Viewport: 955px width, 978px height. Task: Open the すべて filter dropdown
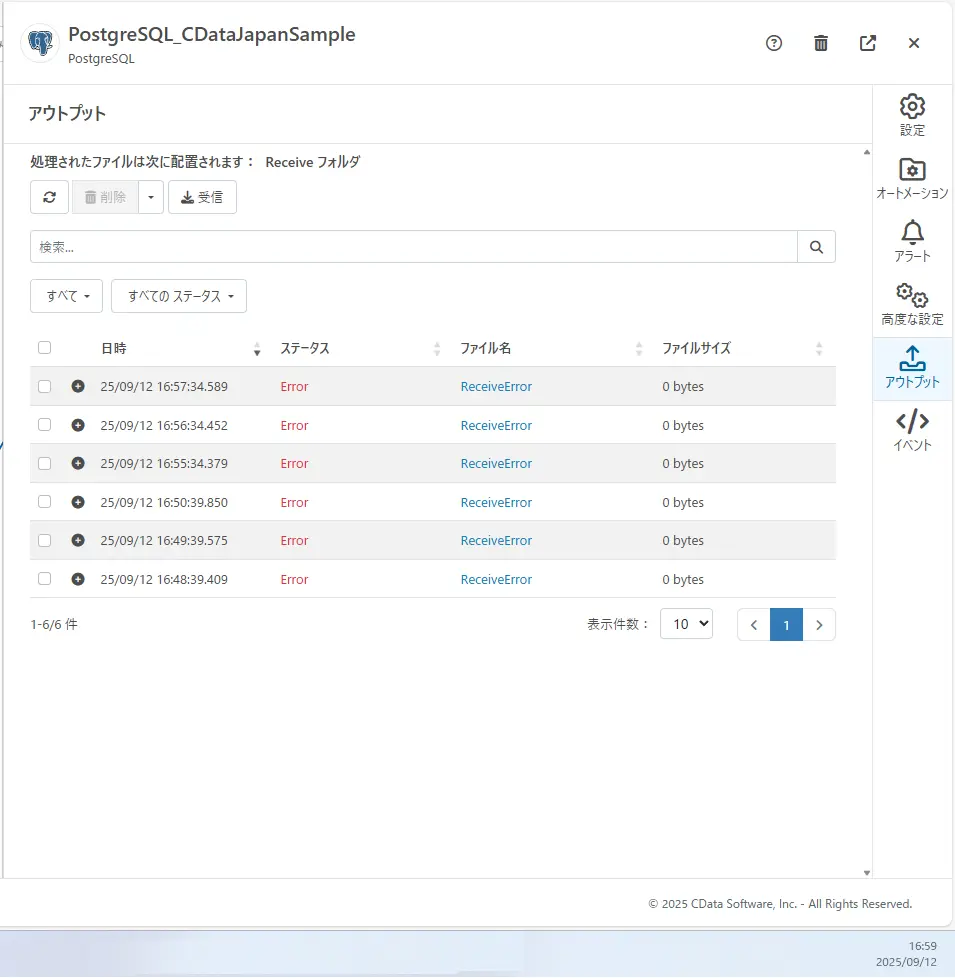pyautogui.click(x=66, y=296)
